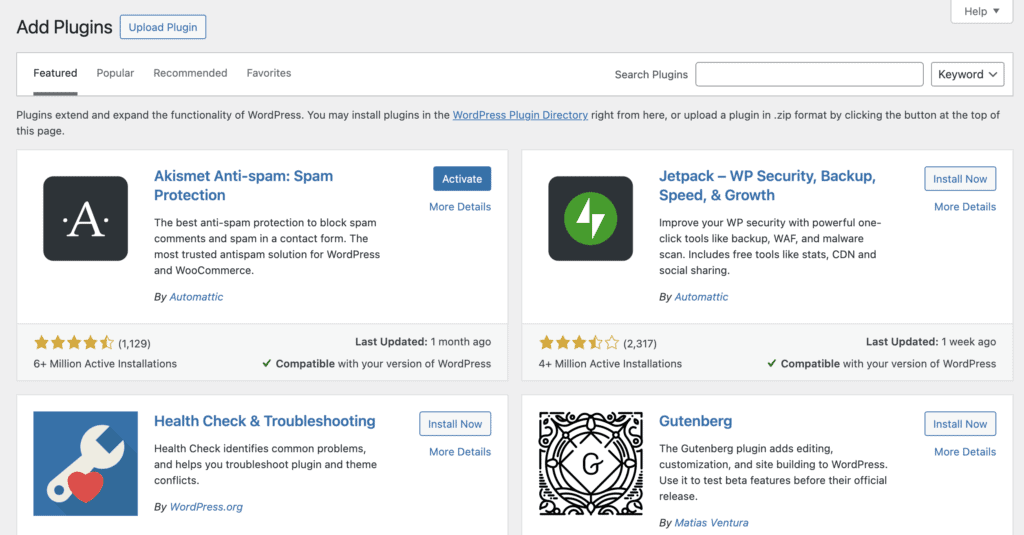The image size is (1024, 535).
Task: Open the Help dropdown
Action: click(x=982, y=11)
